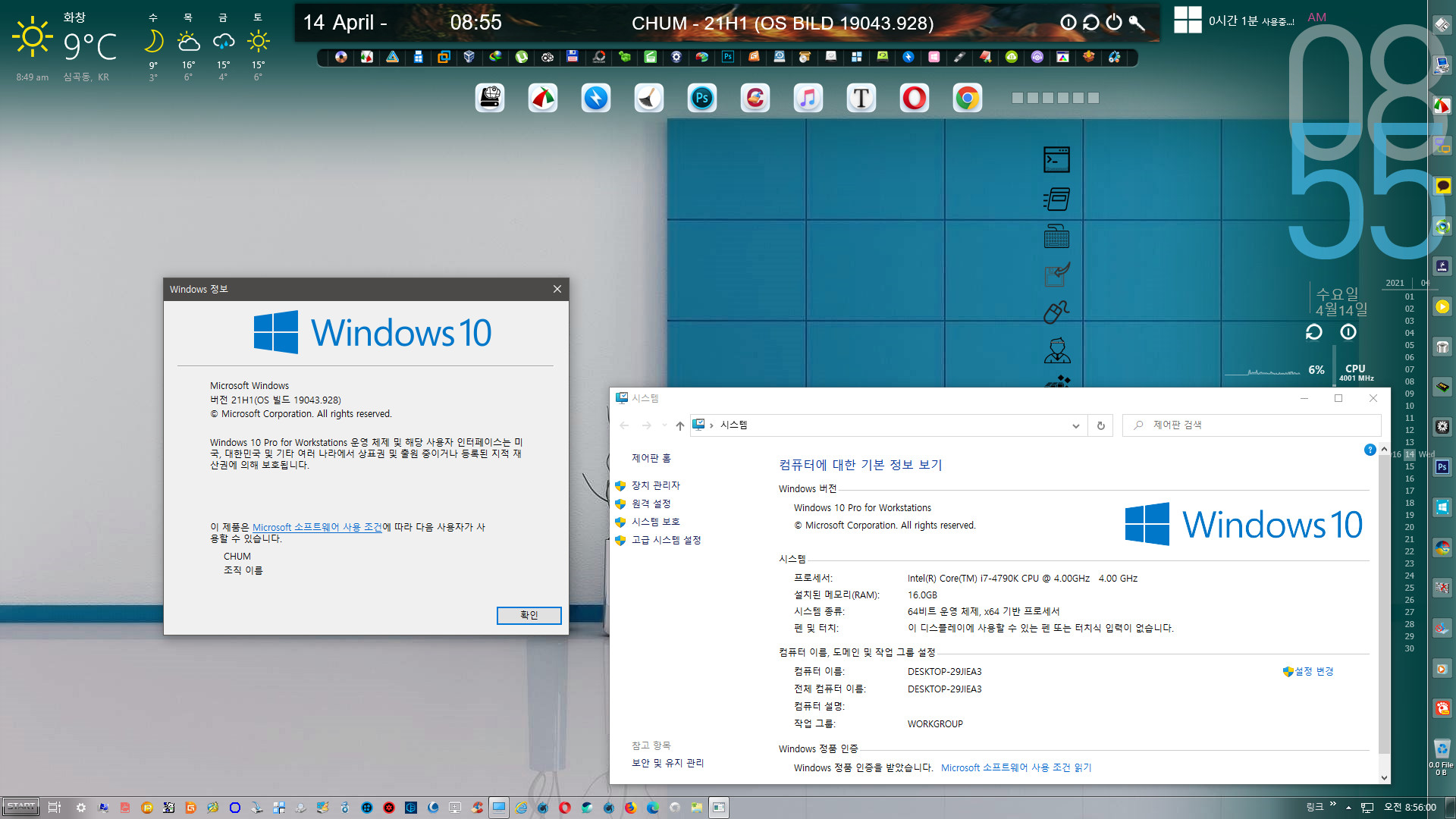Image resolution: width=1456 pixels, height=819 pixels.
Task: Launch the red-green umbrella dock app
Action: [x=543, y=99]
